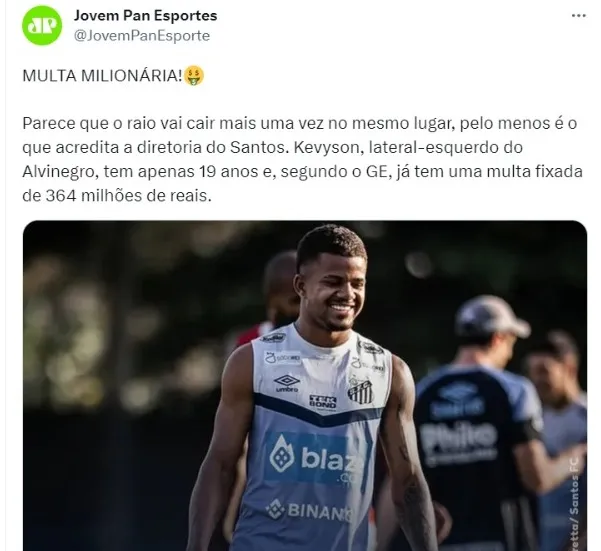Screen dimensions: 601x551
Task: Click the money-face emoji in the tweet
Action: 194,75
